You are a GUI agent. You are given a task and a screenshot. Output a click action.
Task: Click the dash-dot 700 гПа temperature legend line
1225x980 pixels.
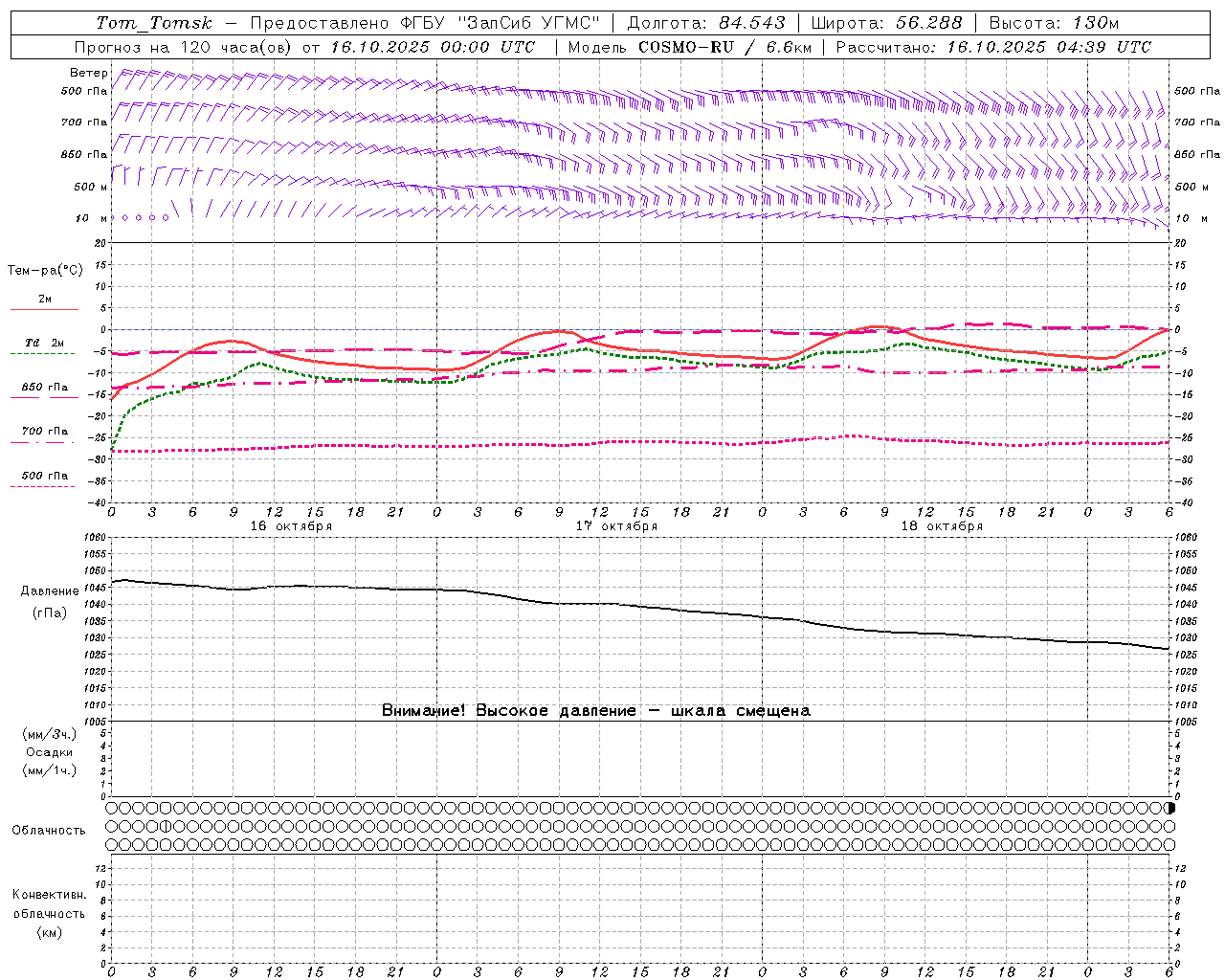click(44, 442)
